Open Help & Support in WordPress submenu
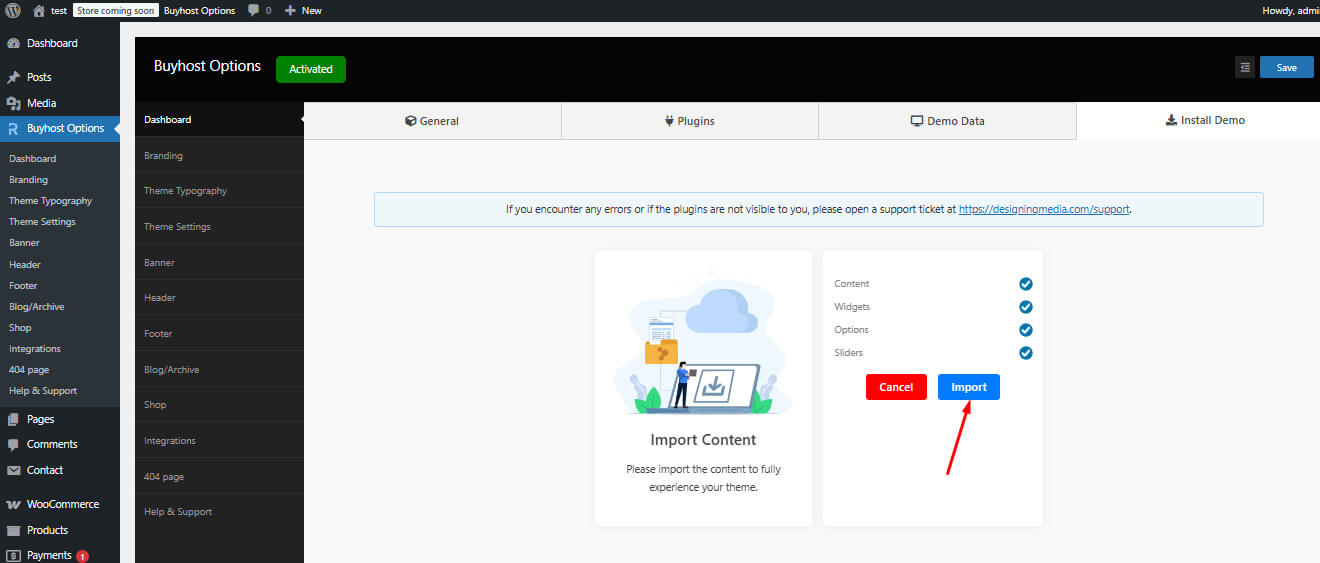Image resolution: width=1320 pixels, height=563 pixels. tap(43, 391)
